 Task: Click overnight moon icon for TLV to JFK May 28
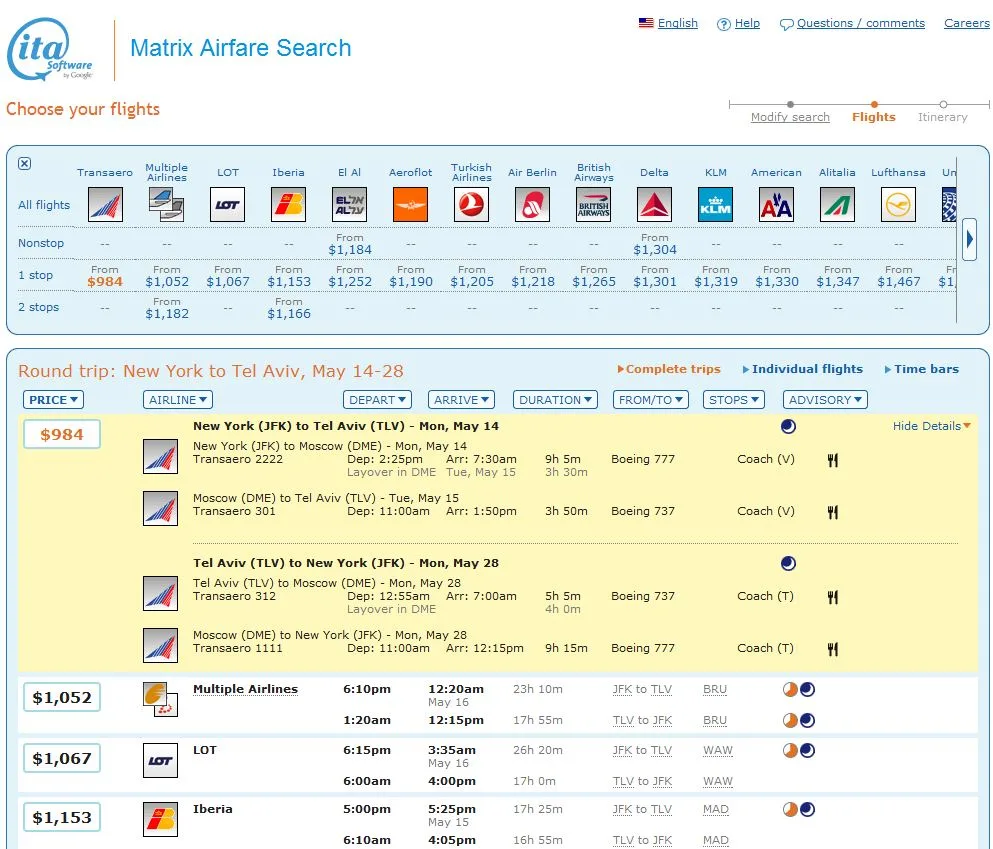click(788, 563)
